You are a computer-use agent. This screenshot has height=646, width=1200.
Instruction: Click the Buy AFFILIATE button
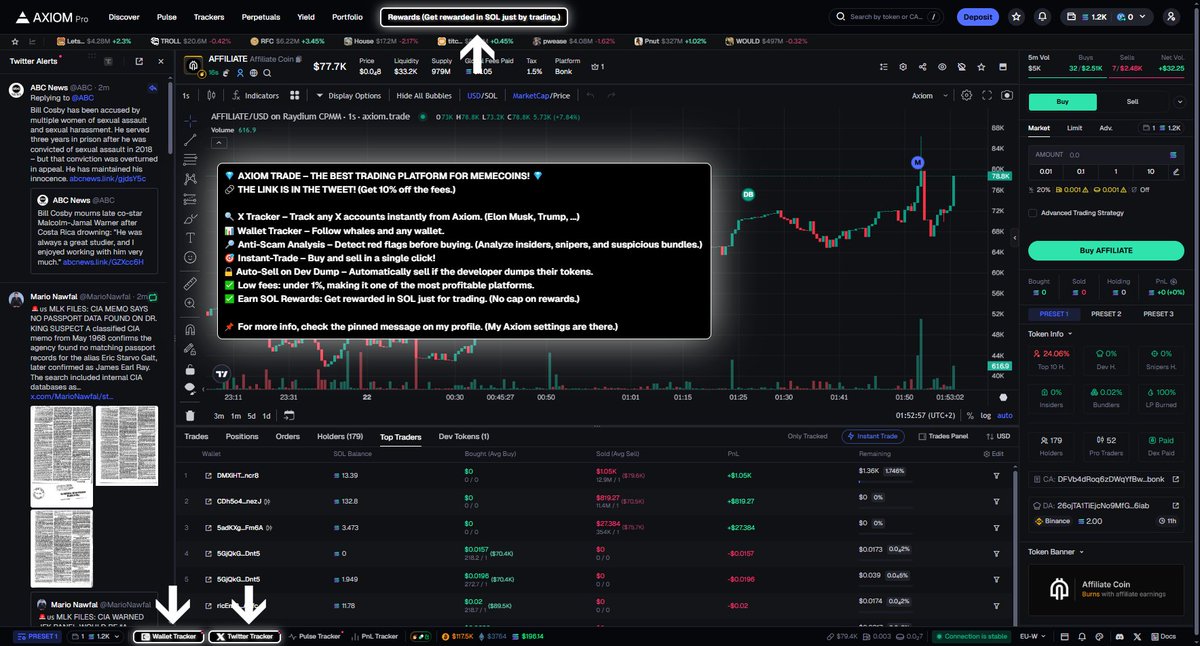pos(1107,250)
